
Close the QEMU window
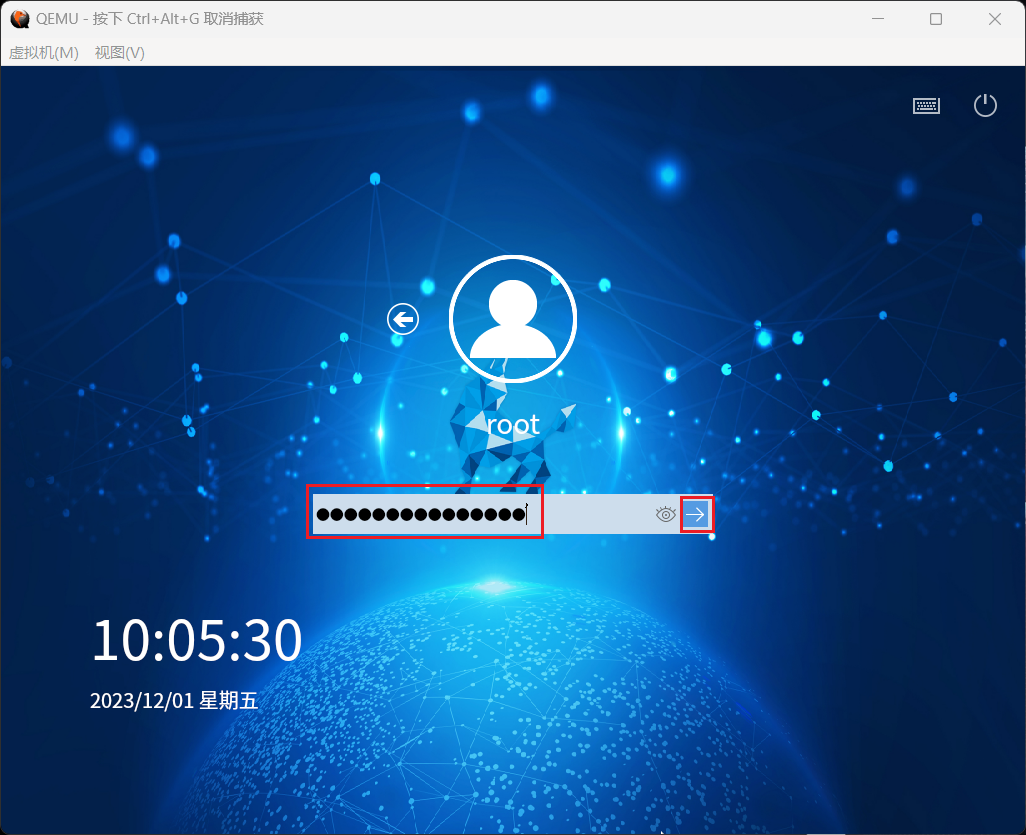point(995,19)
